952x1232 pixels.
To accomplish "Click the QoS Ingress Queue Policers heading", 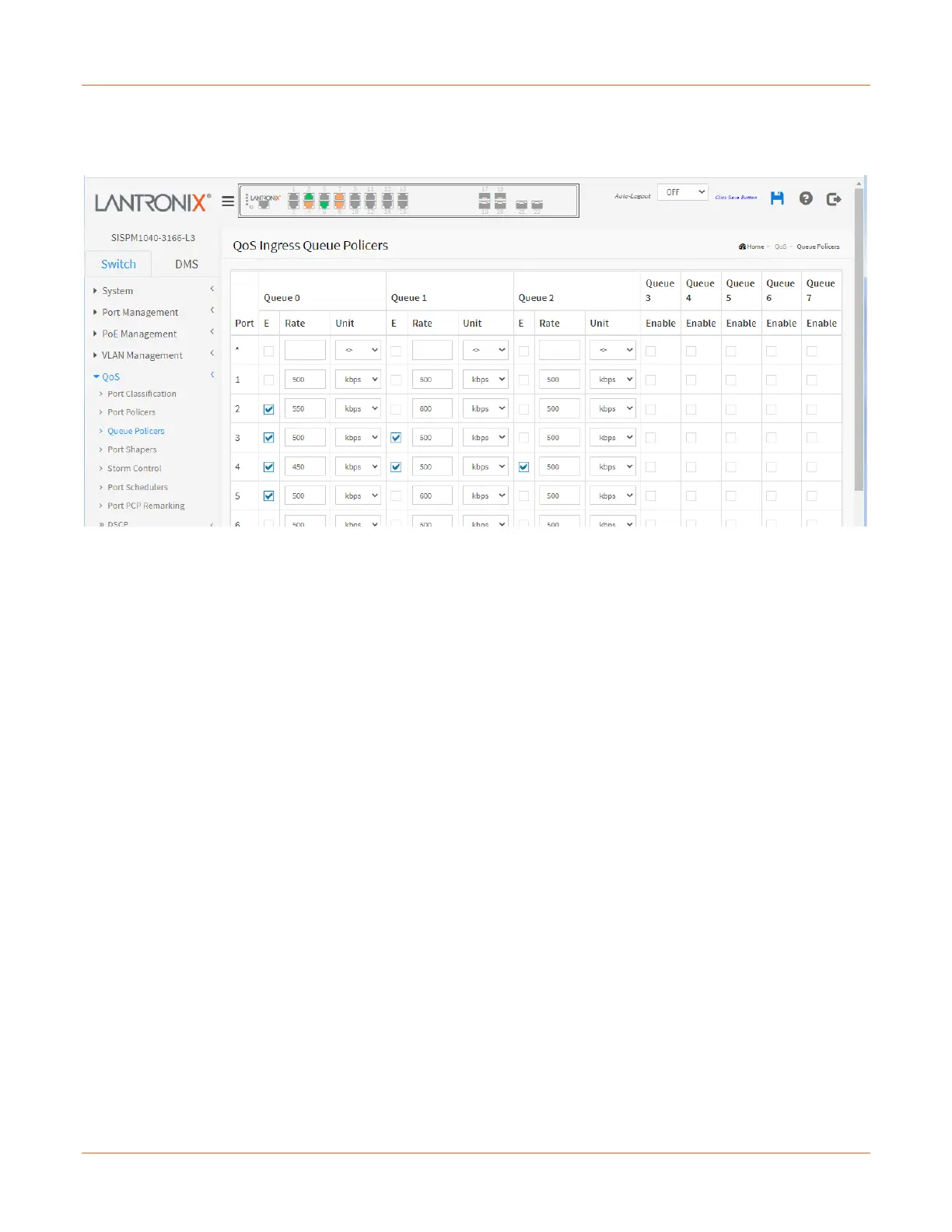I will pos(310,245).
